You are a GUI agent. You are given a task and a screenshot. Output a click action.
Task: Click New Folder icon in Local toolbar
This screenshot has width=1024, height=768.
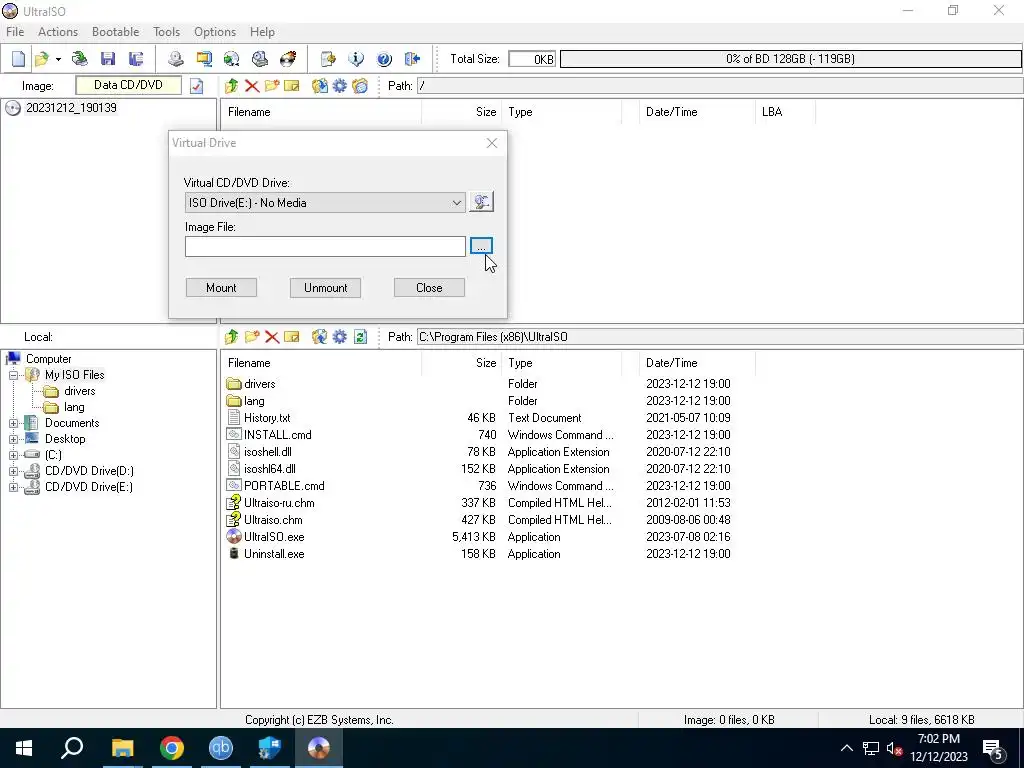click(x=251, y=337)
